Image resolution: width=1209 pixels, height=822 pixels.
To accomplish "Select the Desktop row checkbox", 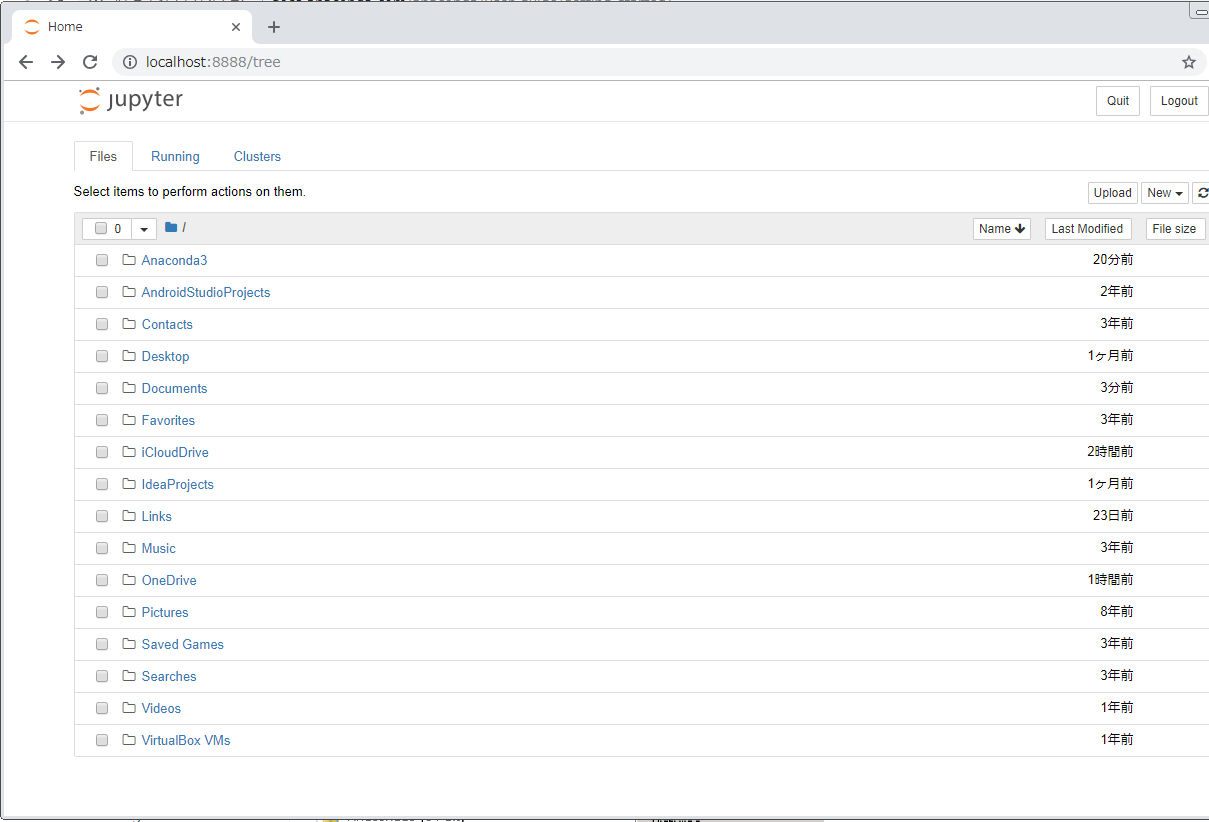I will [102, 356].
